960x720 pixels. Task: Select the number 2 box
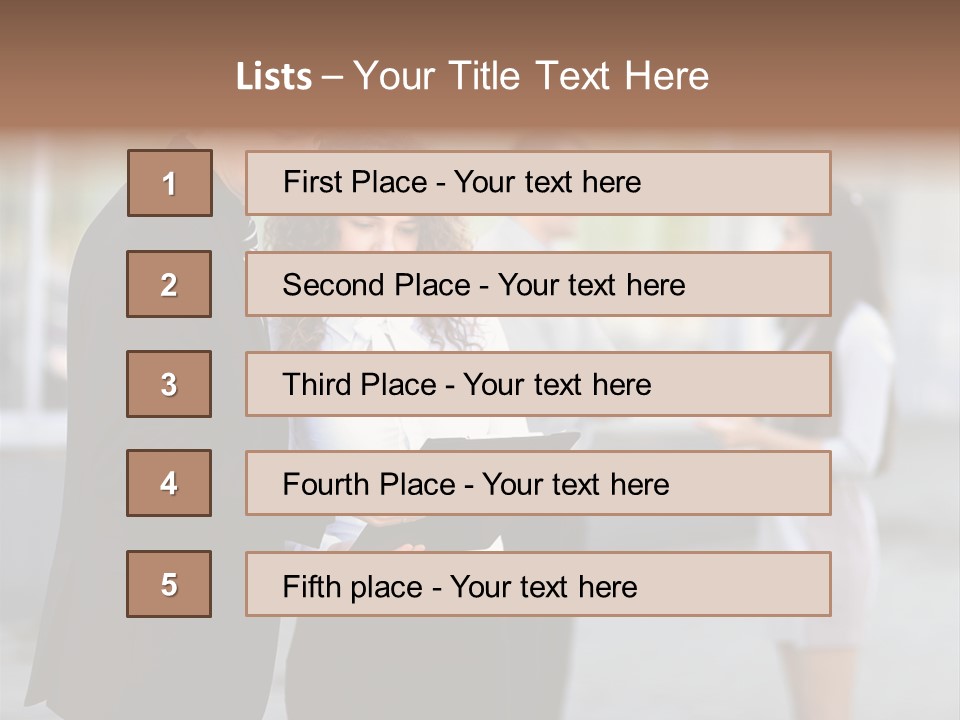click(169, 284)
